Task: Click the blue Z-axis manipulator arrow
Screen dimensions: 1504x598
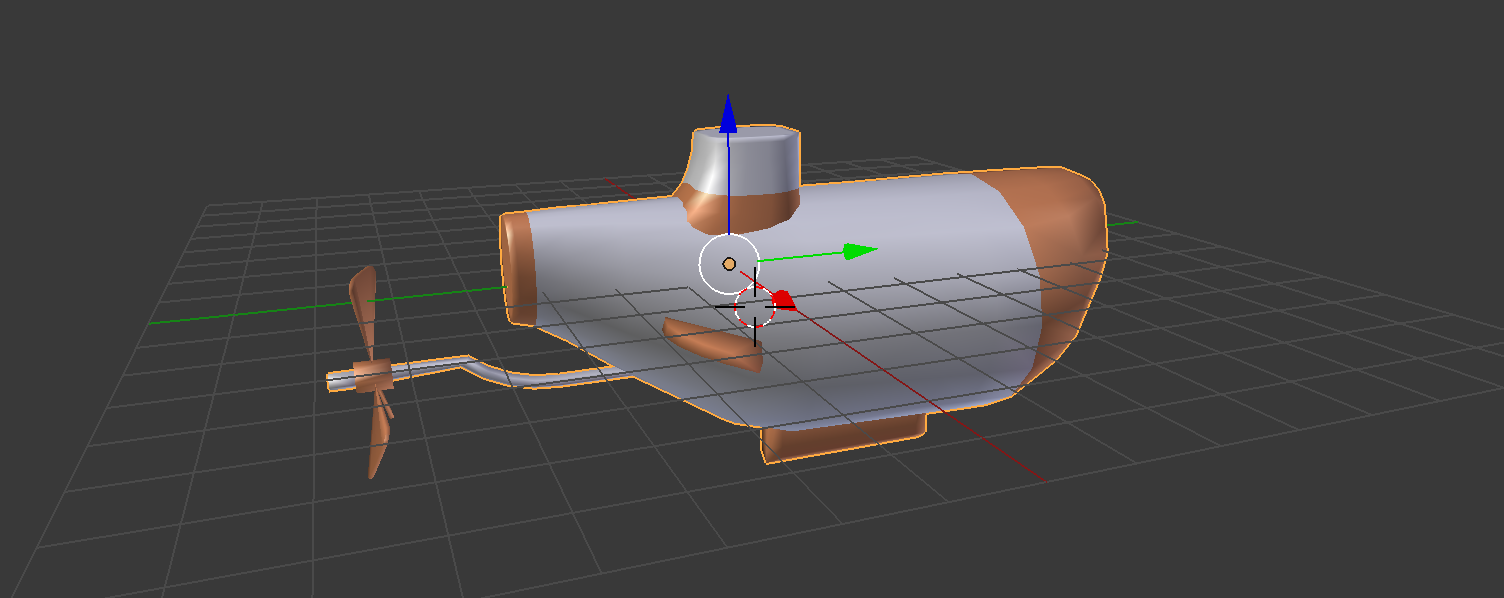Action: [728, 114]
